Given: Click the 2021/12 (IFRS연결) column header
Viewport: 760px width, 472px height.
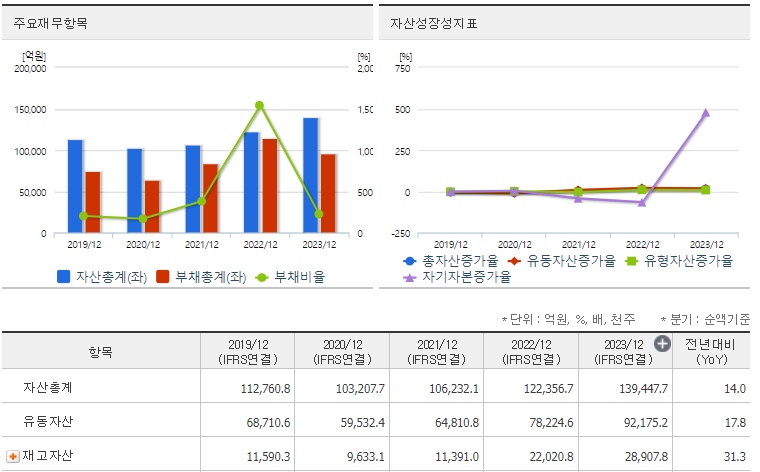Looking at the screenshot, I should coord(436,351).
